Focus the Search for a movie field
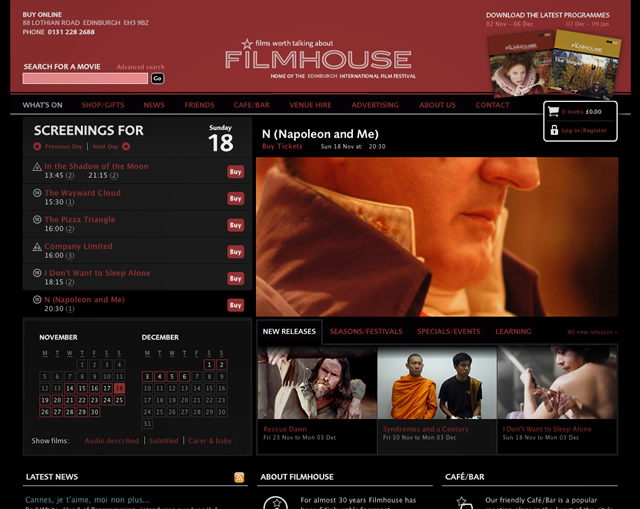Viewport: 640px width, 509px height. point(85,78)
